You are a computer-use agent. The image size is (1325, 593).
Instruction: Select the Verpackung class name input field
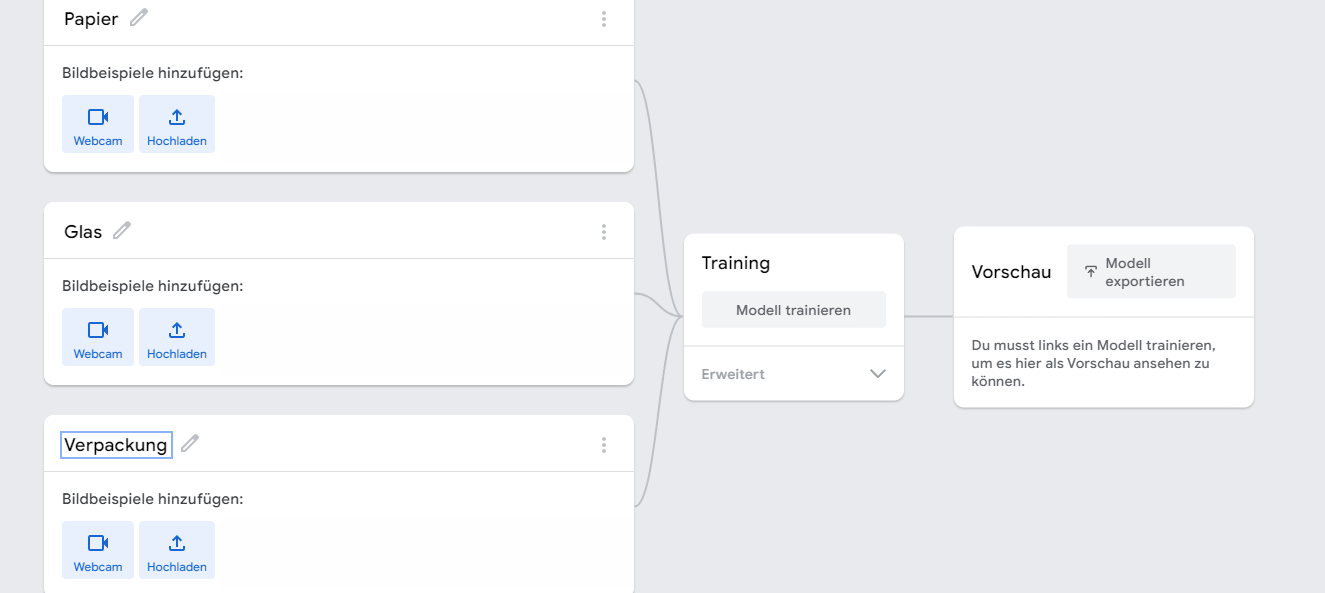click(x=115, y=444)
